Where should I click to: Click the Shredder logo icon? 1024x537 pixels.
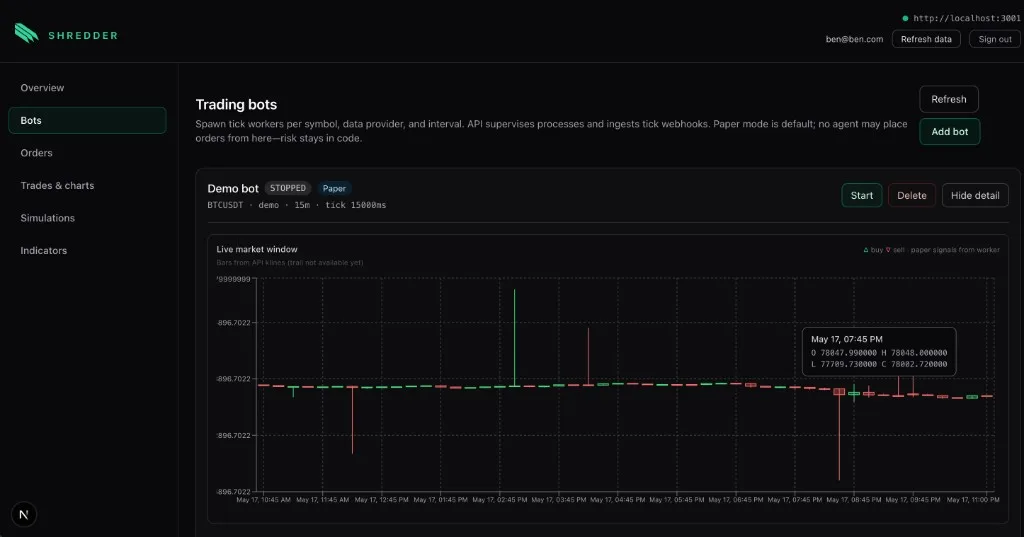tap(26, 33)
